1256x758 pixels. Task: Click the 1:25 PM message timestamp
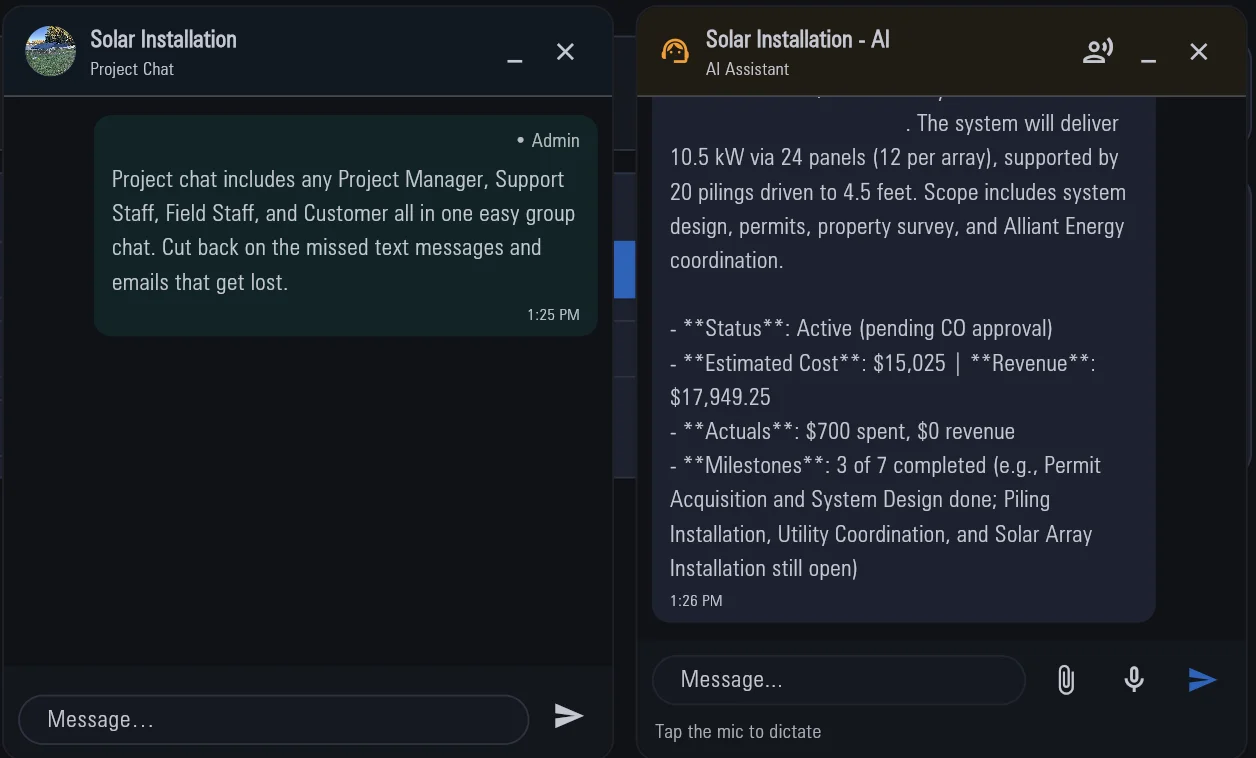tap(553, 314)
